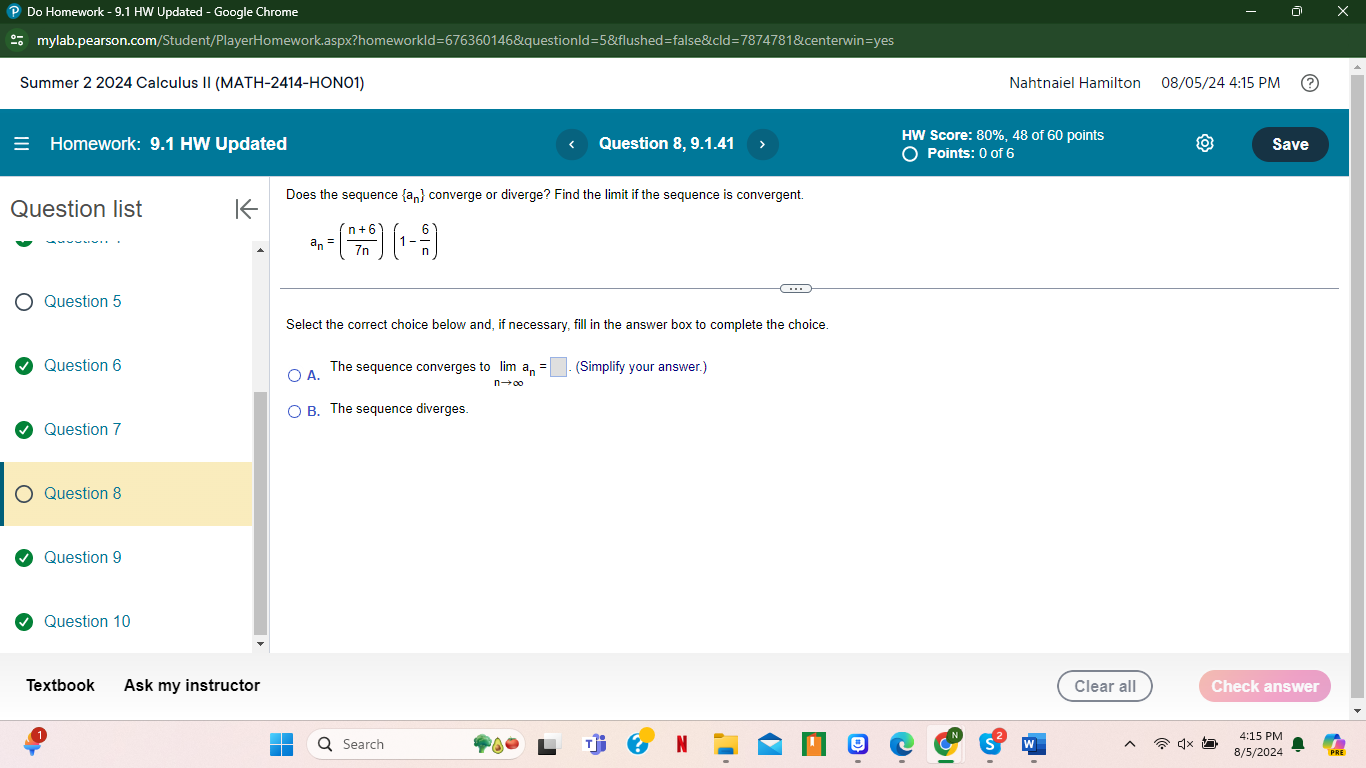Click the answer input box for the limit
Viewport: 1366px width, 768px height.
tap(558, 368)
